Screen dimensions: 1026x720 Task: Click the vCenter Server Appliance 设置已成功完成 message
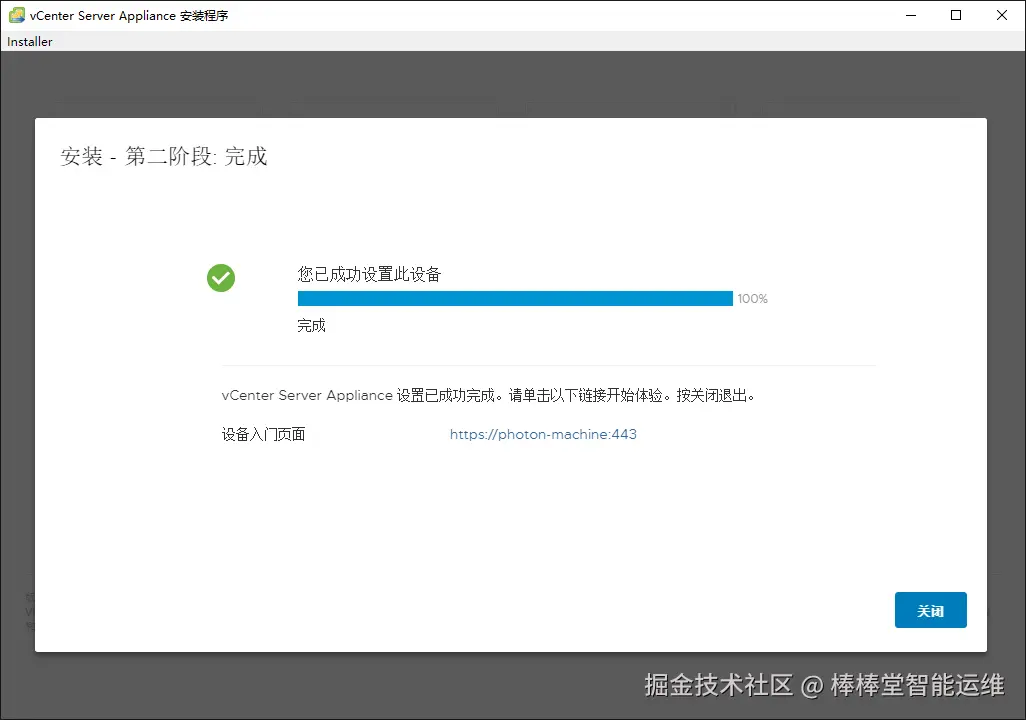point(489,395)
